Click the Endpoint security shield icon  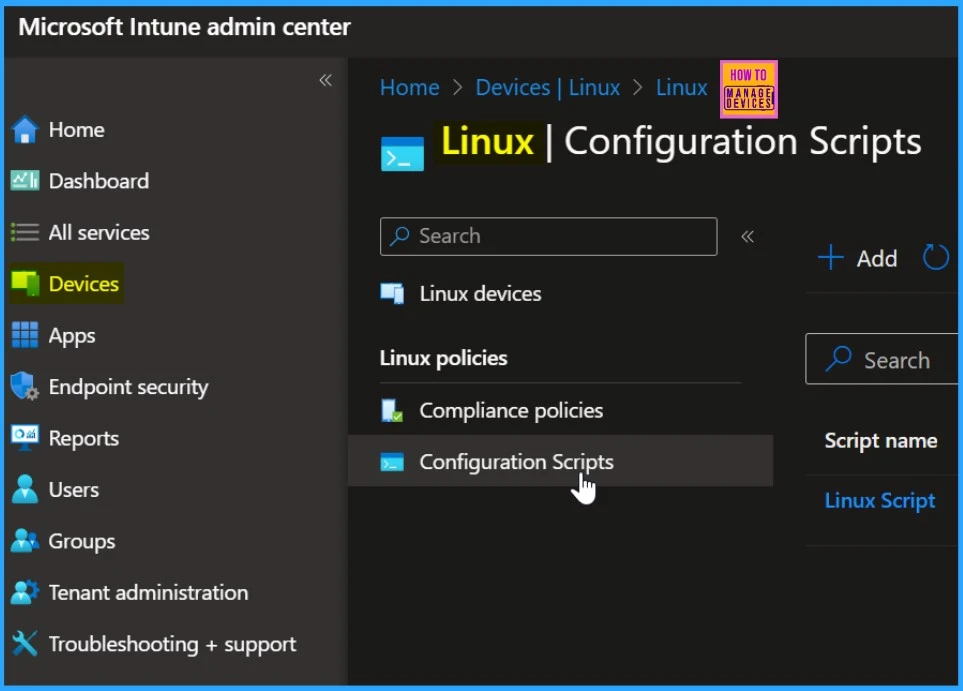[25, 386]
